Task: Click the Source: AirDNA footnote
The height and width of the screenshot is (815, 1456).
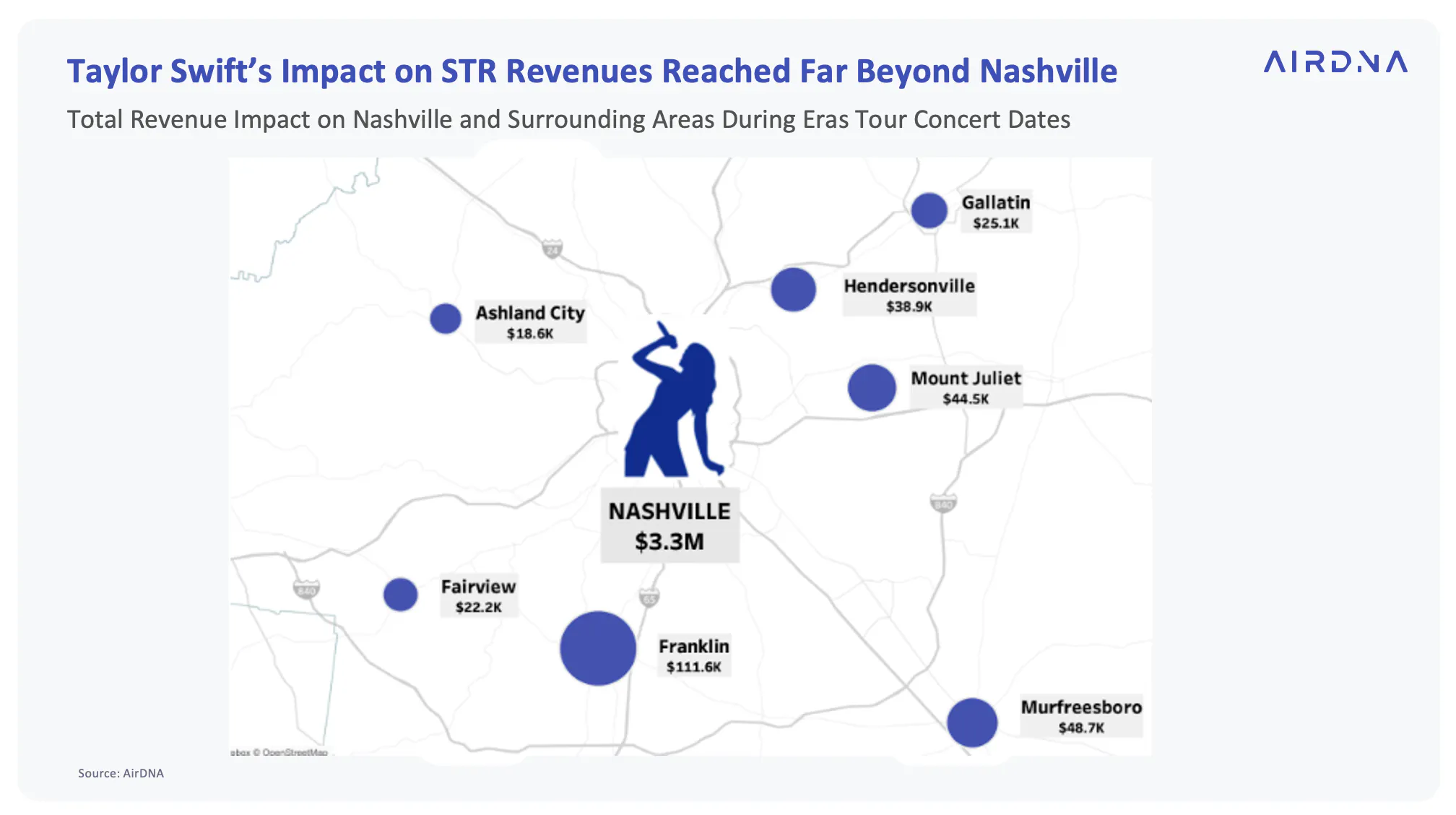Action: (121, 773)
